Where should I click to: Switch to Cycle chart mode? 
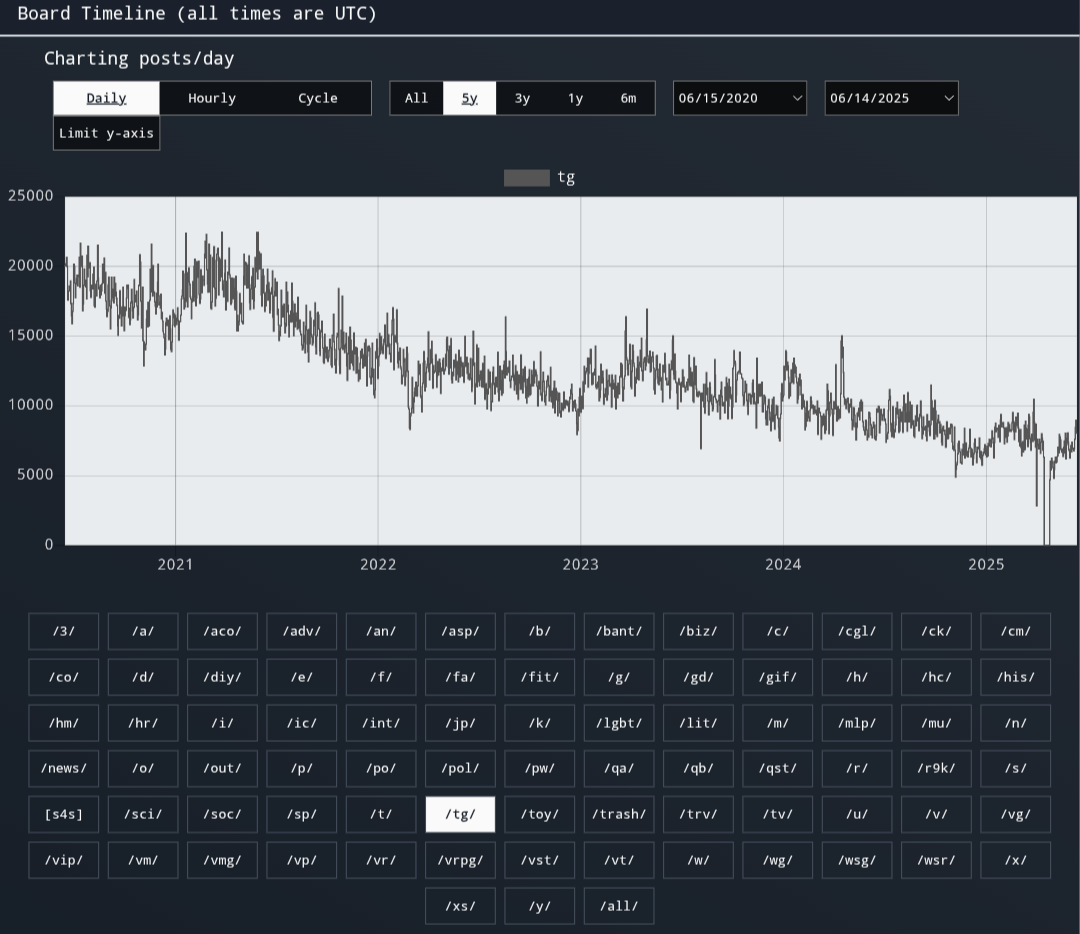tap(318, 98)
